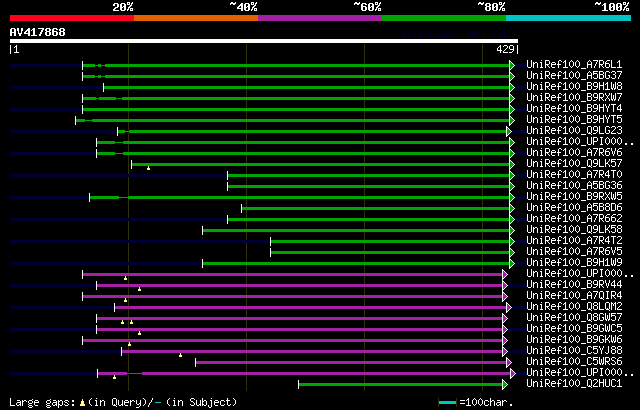Click the green arrowhead of the UniRef100_B9HYT5 alignment
Image resolution: width=640 pixels, height=410 pixels.
click(x=512, y=120)
